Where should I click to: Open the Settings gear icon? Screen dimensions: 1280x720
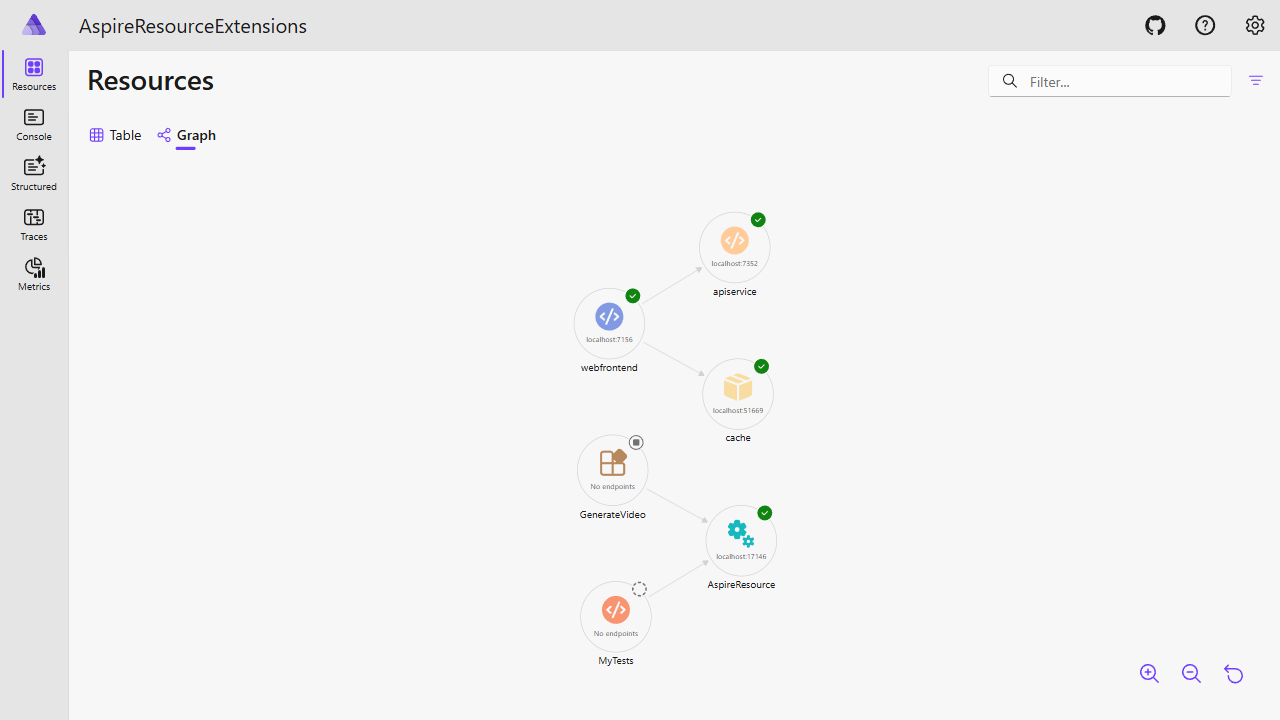1255,26
